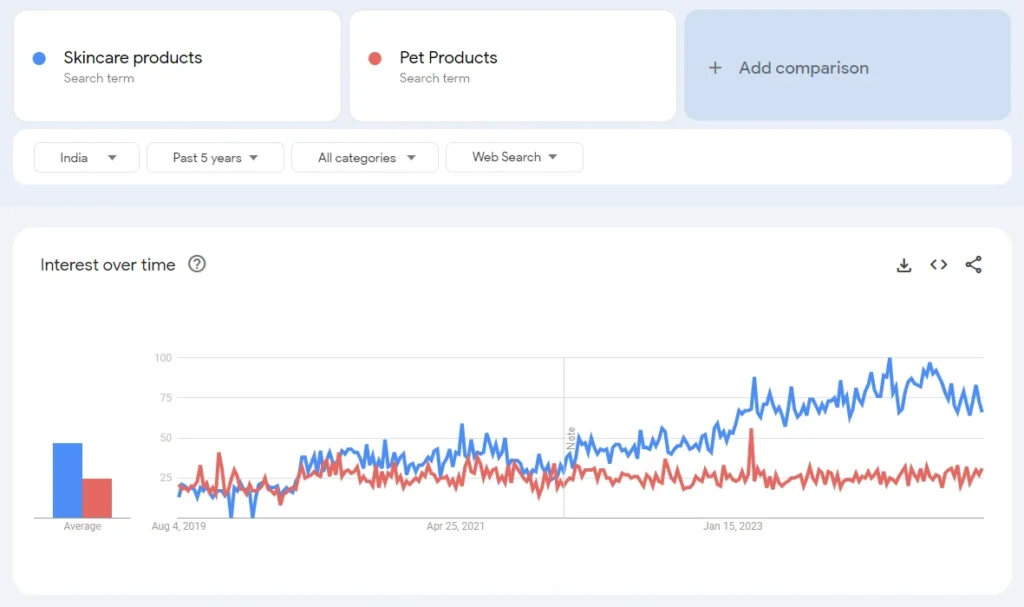Expand the Web Search type dropdown
This screenshot has width=1024, height=607.
(x=514, y=157)
